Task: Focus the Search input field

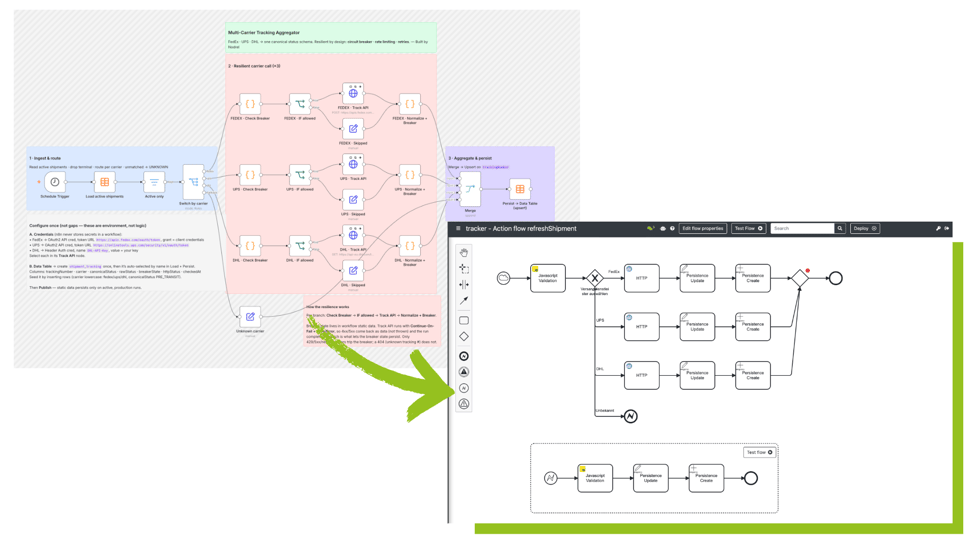Action: [x=803, y=229]
